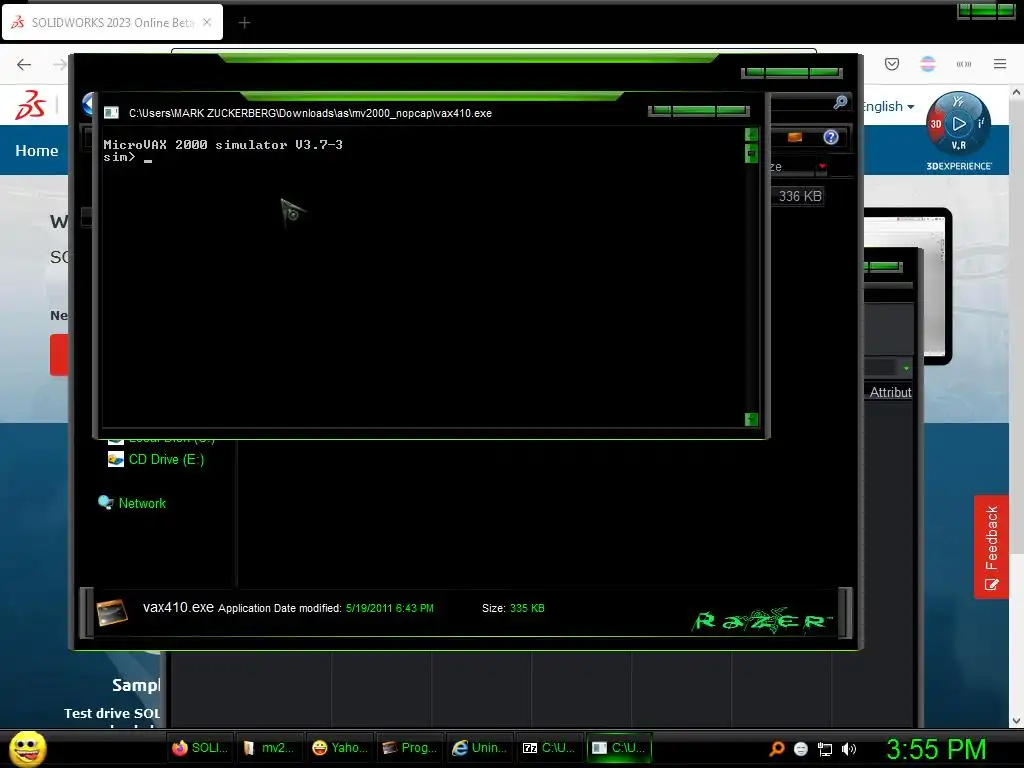Open the volume speaker tray icon
This screenshot has width=1024, height=768.
tap(849, 749)
